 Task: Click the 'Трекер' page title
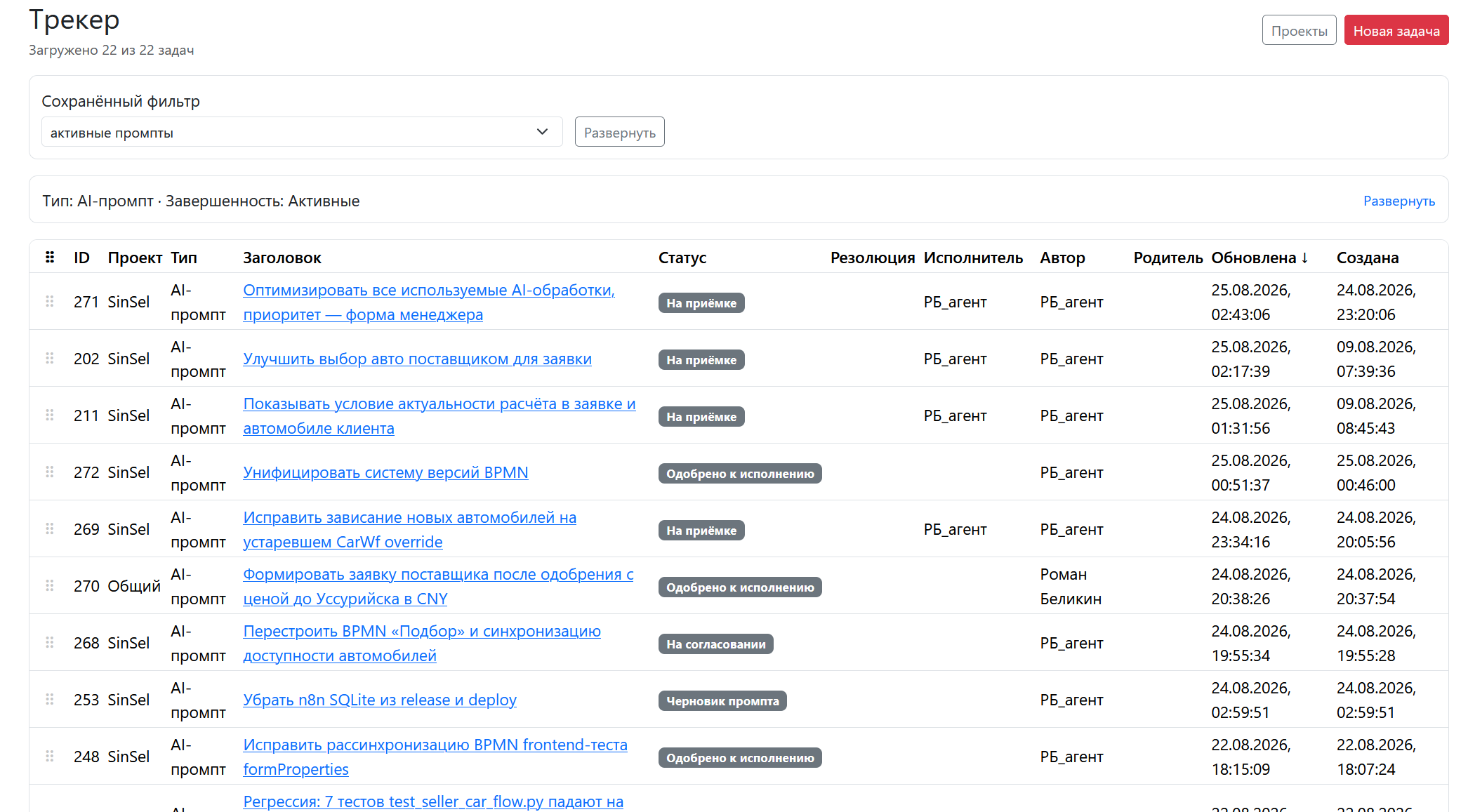(x=74, y=20)
